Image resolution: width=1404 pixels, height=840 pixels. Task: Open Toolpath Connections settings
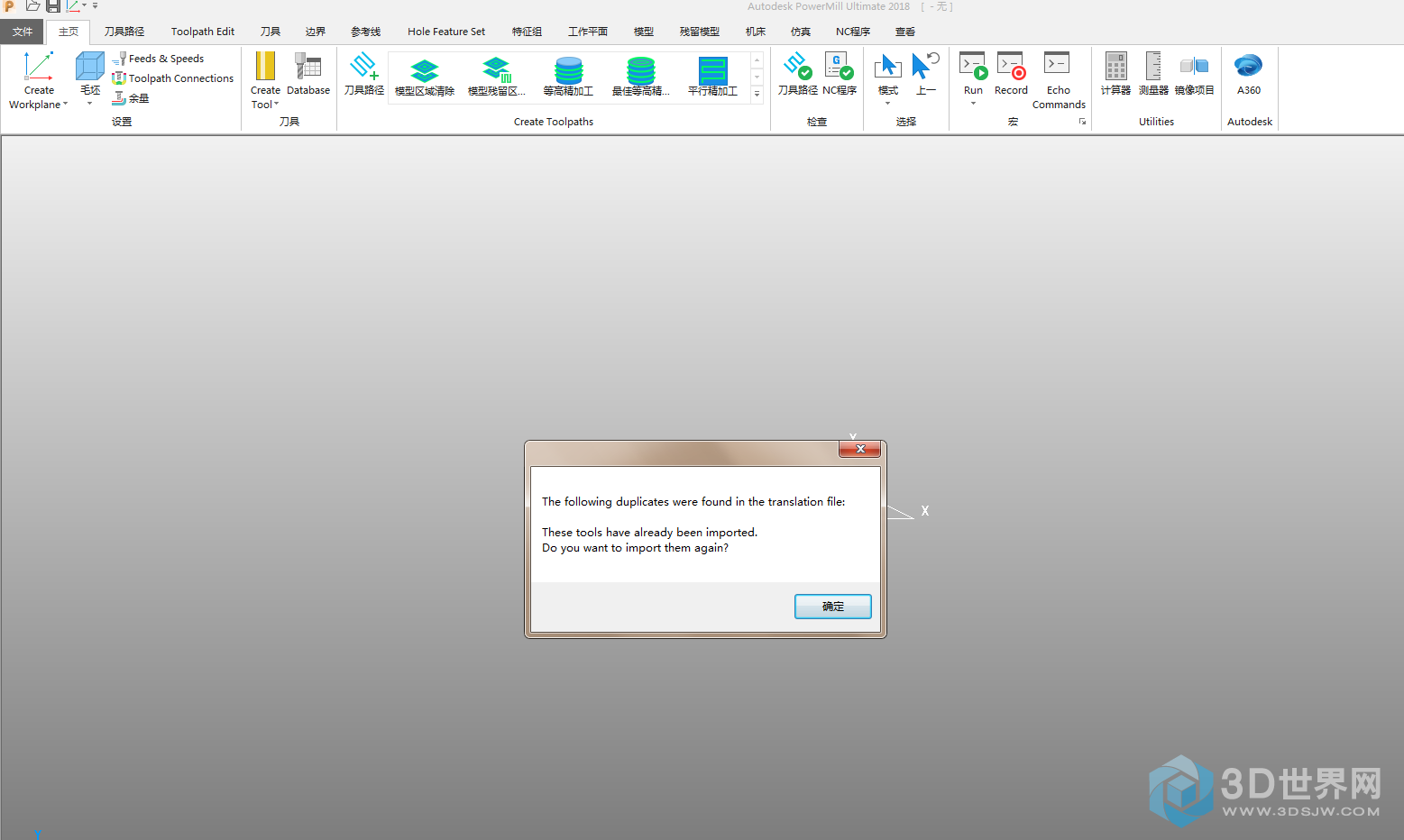[172, 78]
